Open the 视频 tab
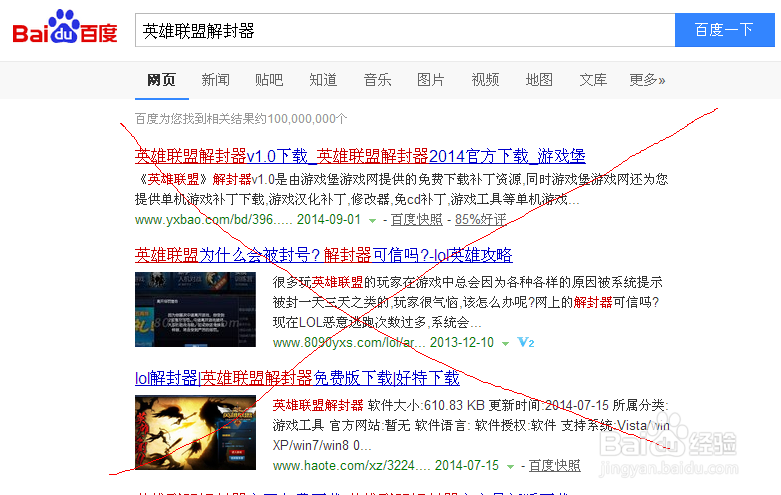 485,80
